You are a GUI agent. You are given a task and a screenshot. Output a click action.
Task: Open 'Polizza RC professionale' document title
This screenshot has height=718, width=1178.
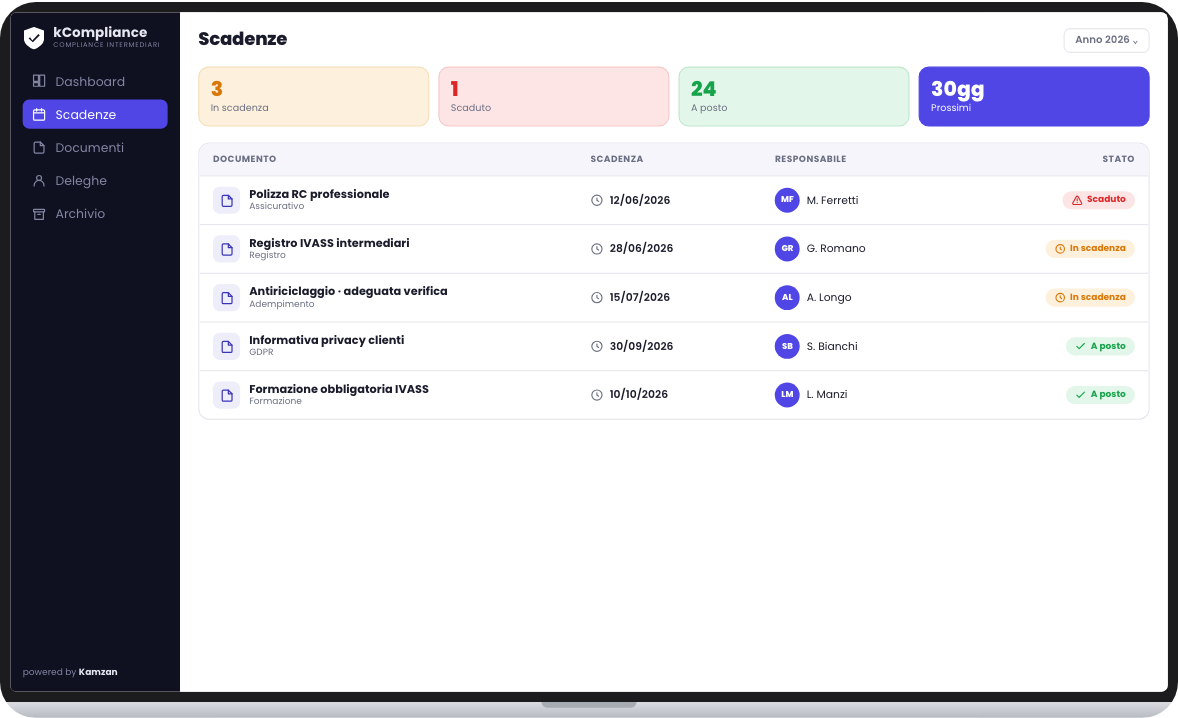(319, 194)
